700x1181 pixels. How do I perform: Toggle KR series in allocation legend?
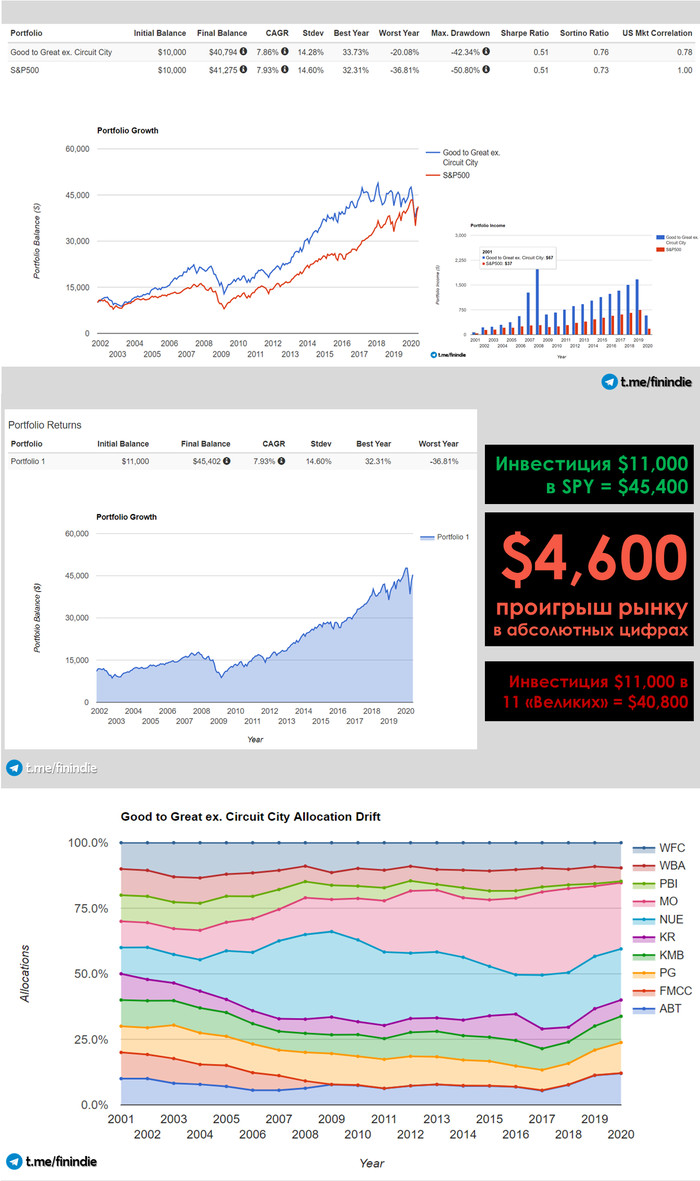tap(654, 937)
